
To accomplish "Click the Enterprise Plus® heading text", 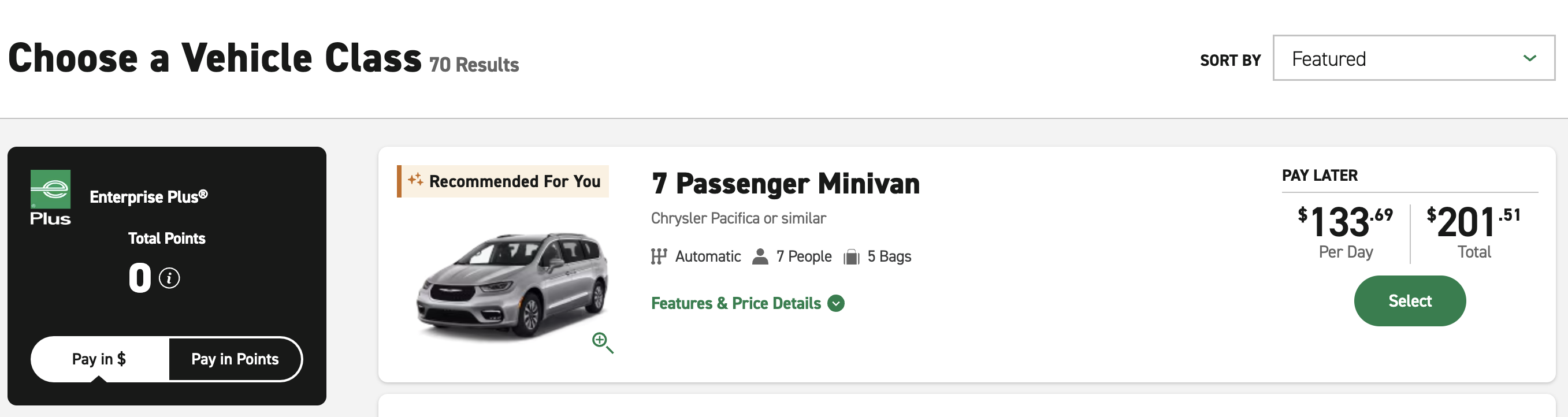I will (x=148, y=196).
